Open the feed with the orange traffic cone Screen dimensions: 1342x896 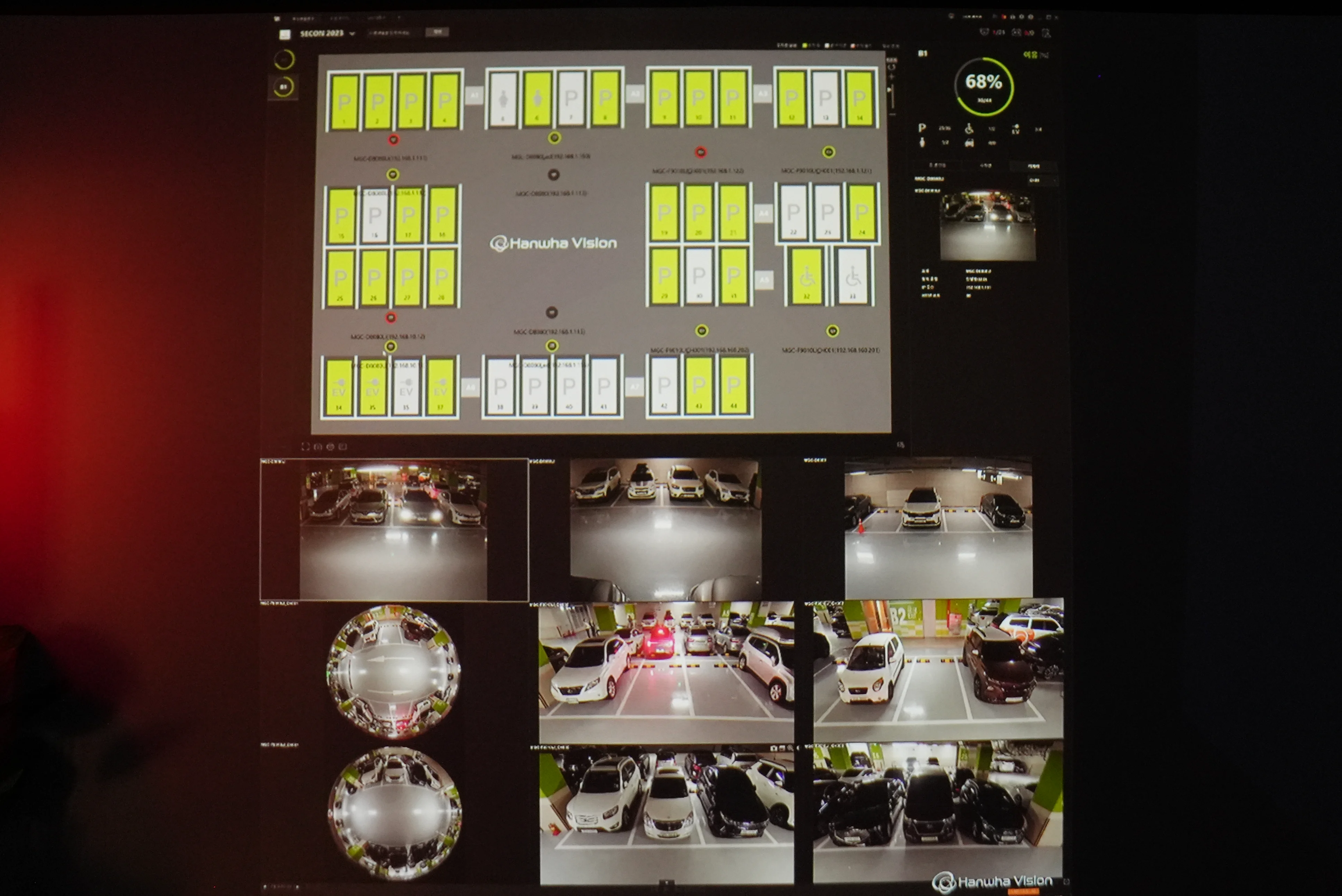[x=938, y=528]
